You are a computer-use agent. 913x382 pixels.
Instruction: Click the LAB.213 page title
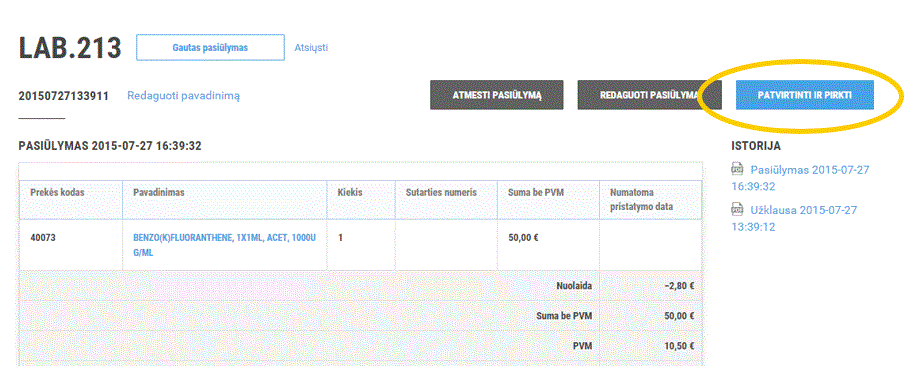coord(70,48)
